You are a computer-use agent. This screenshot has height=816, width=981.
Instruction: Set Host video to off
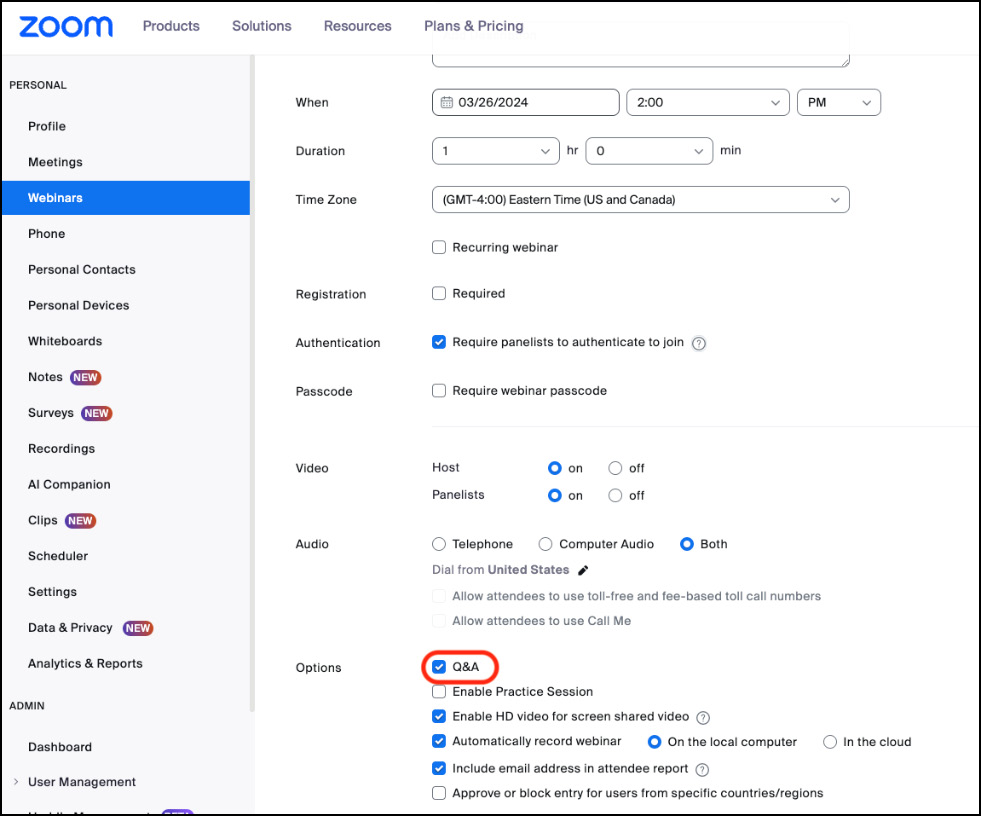click(616, 469)
